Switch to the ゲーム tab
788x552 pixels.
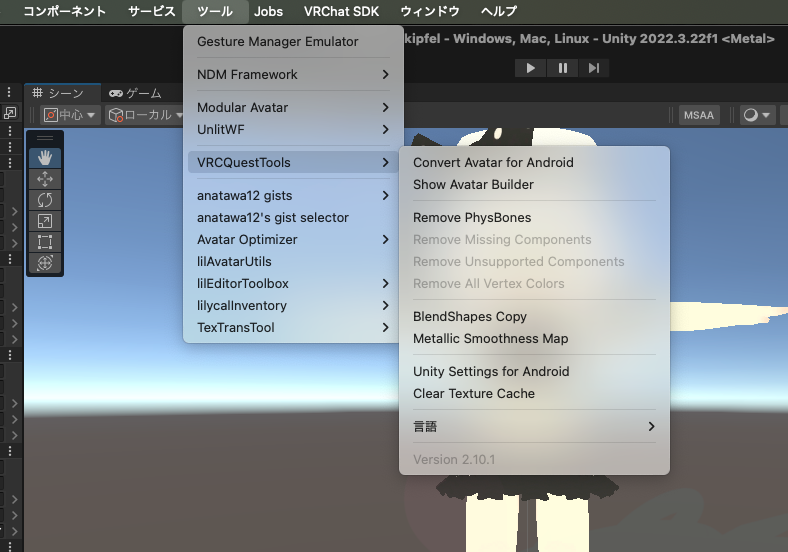[x=136, y=93]
